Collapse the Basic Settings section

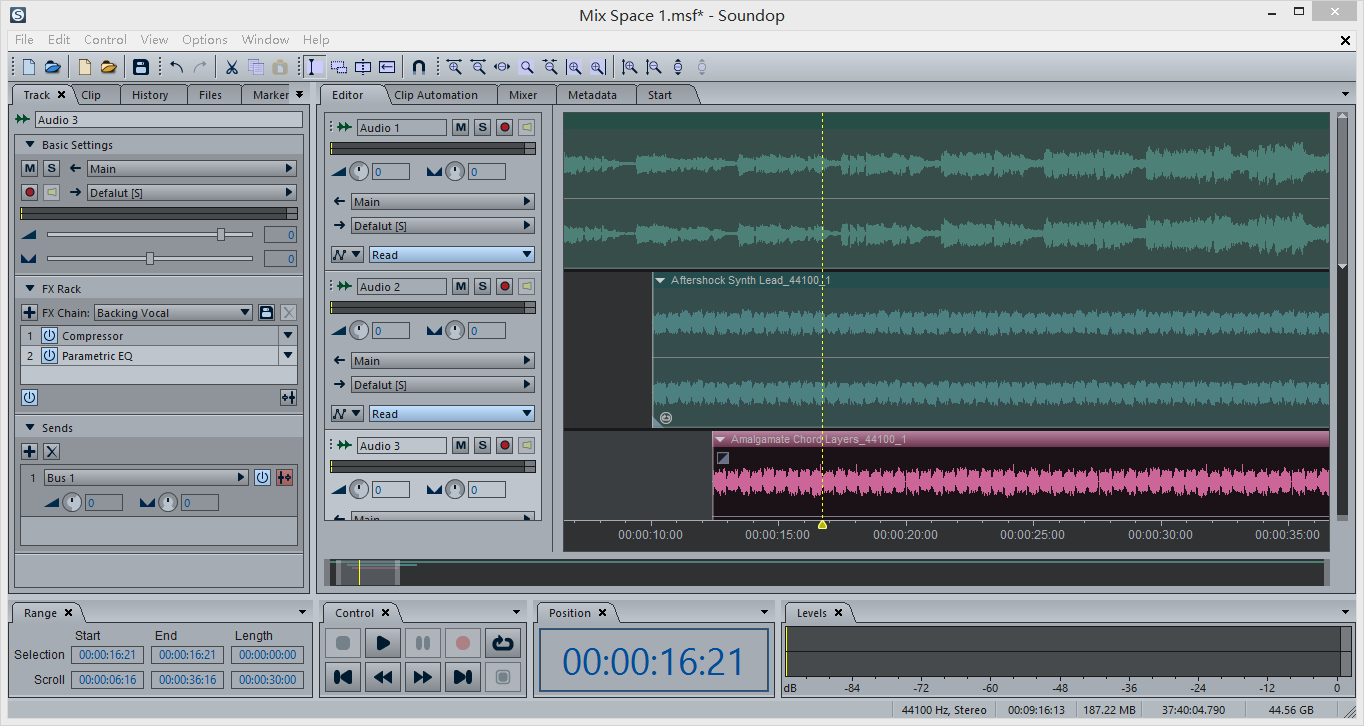(x=30, y=145)
